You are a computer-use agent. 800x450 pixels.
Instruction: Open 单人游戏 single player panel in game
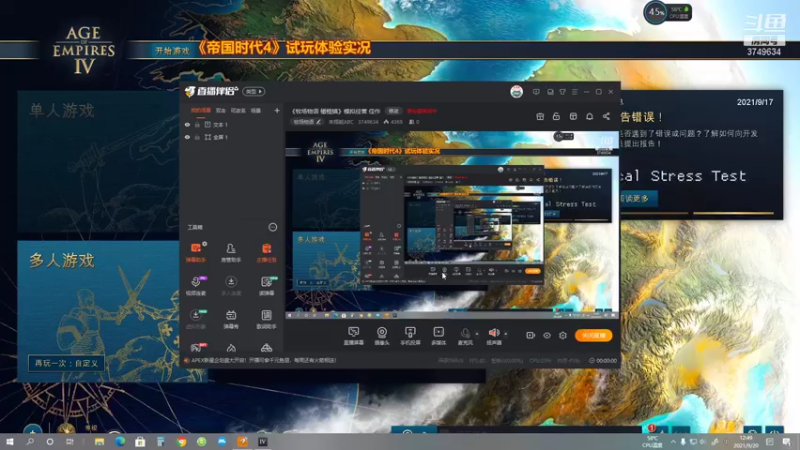coord(98,161)
